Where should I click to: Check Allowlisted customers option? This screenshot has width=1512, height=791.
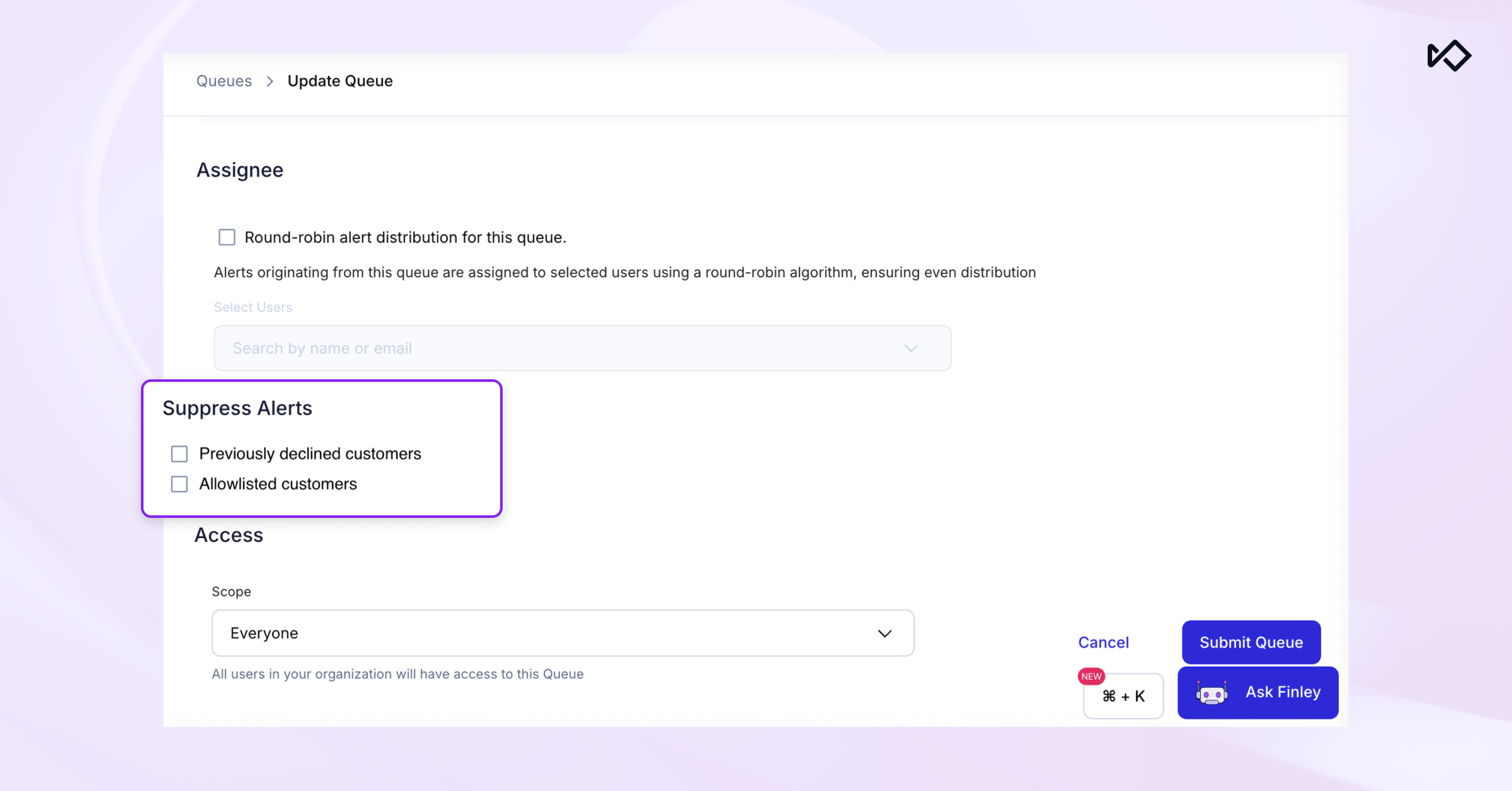pos(179,484)
